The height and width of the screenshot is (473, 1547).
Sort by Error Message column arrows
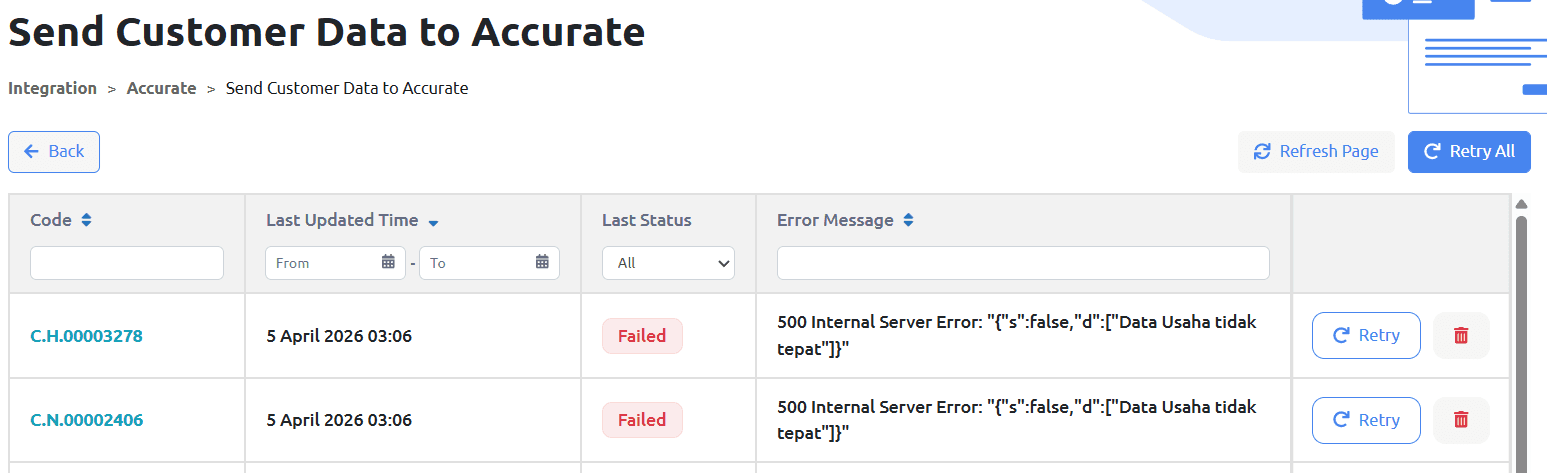(908, 220)
